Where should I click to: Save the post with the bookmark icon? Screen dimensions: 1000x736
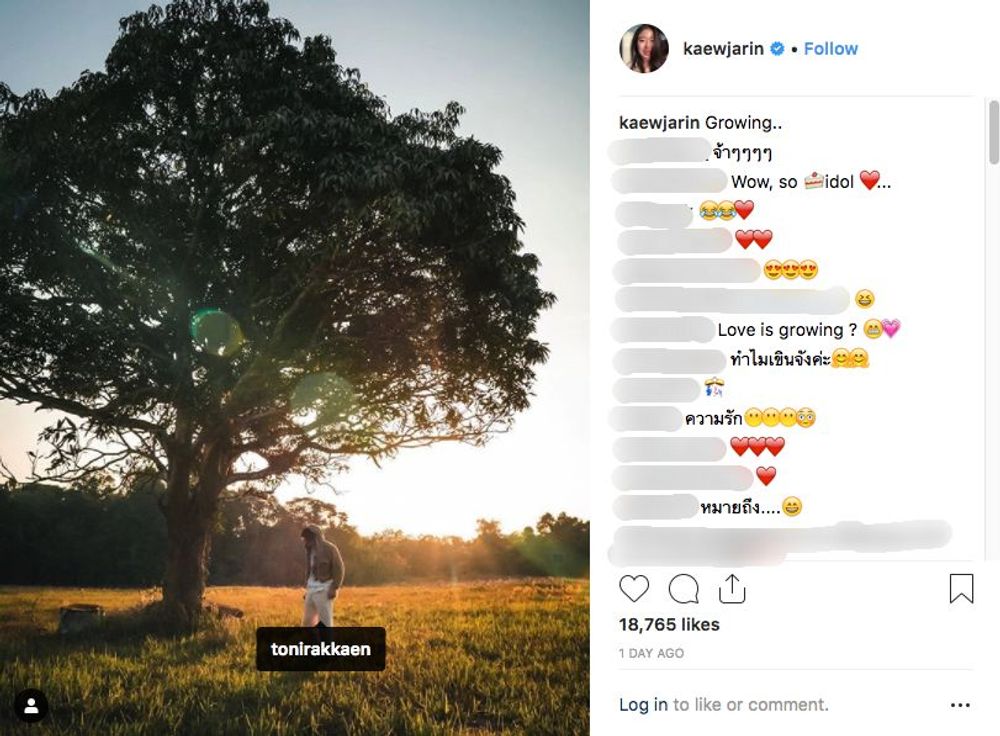pos(961,588)
